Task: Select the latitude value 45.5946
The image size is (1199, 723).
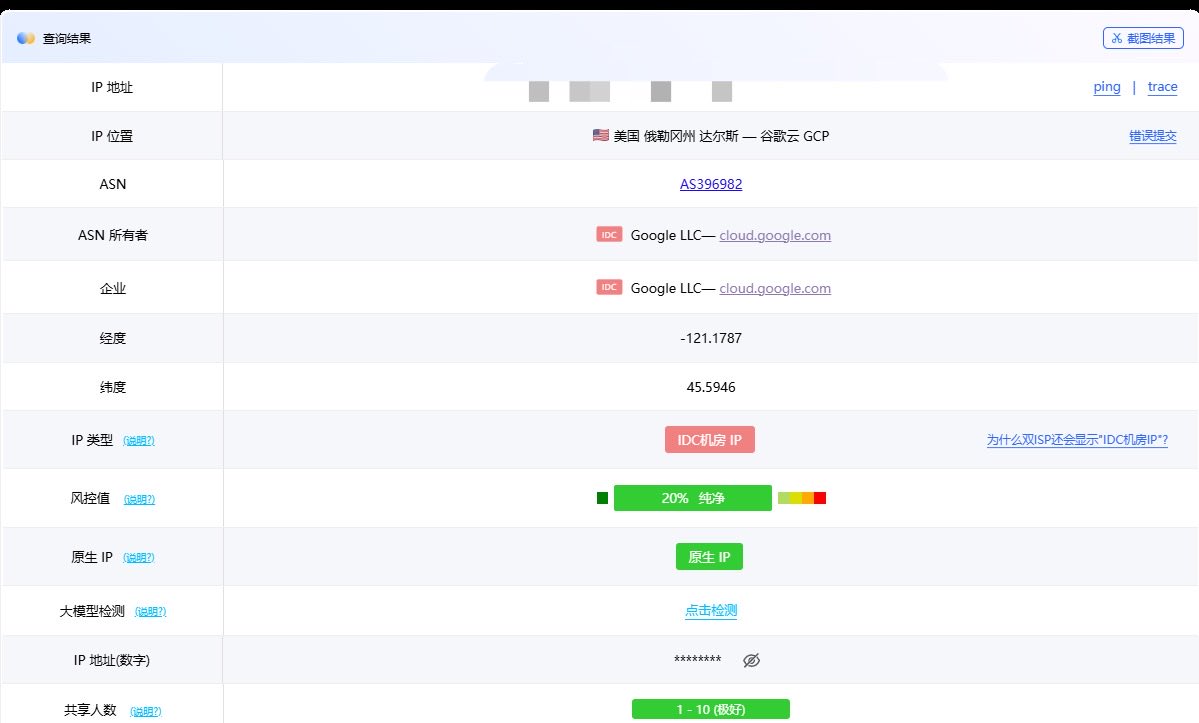Action: click(710, 387)
